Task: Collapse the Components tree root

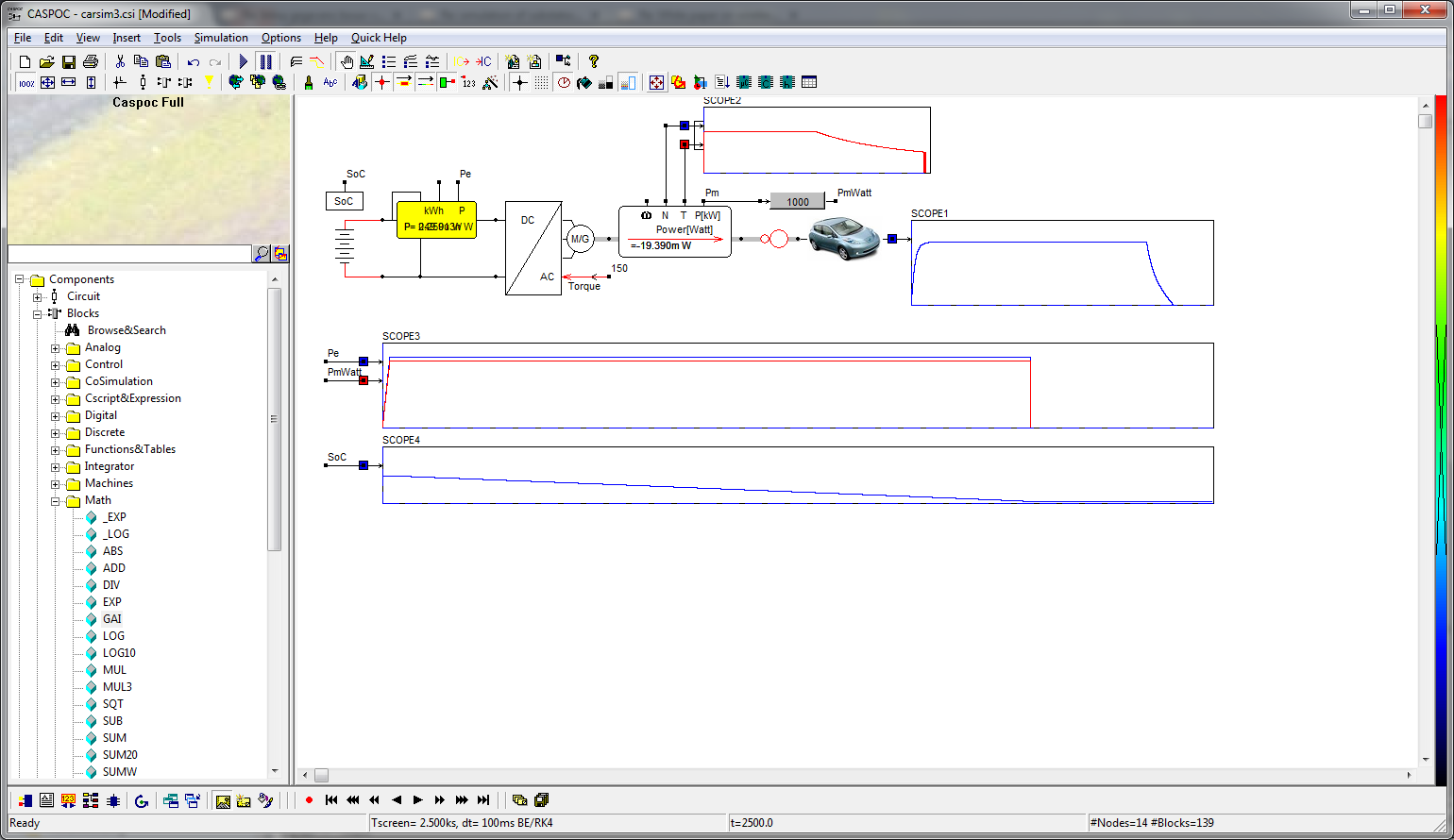Action: tap(20, 279)
